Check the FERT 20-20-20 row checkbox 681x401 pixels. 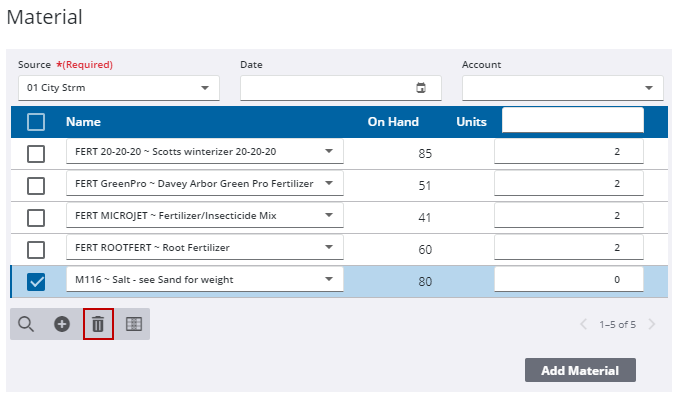[x=36, y=153]
